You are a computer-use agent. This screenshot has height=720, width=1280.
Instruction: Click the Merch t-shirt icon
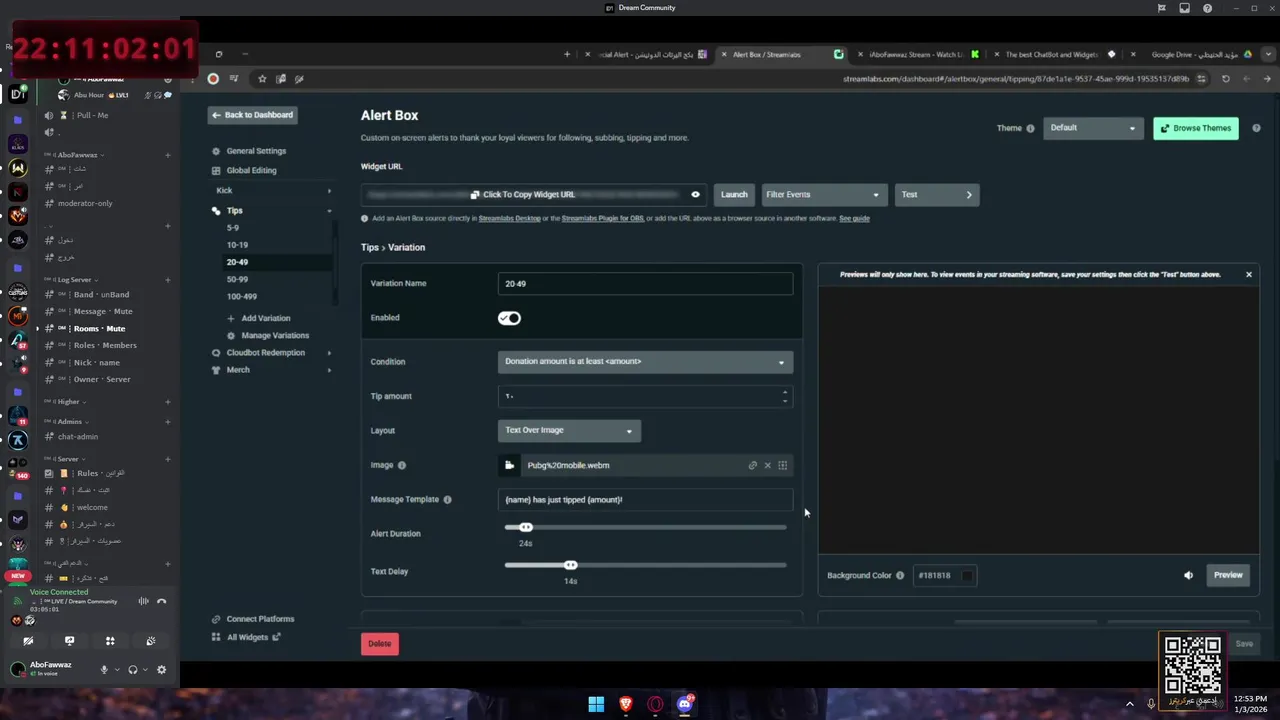(216, 370)
